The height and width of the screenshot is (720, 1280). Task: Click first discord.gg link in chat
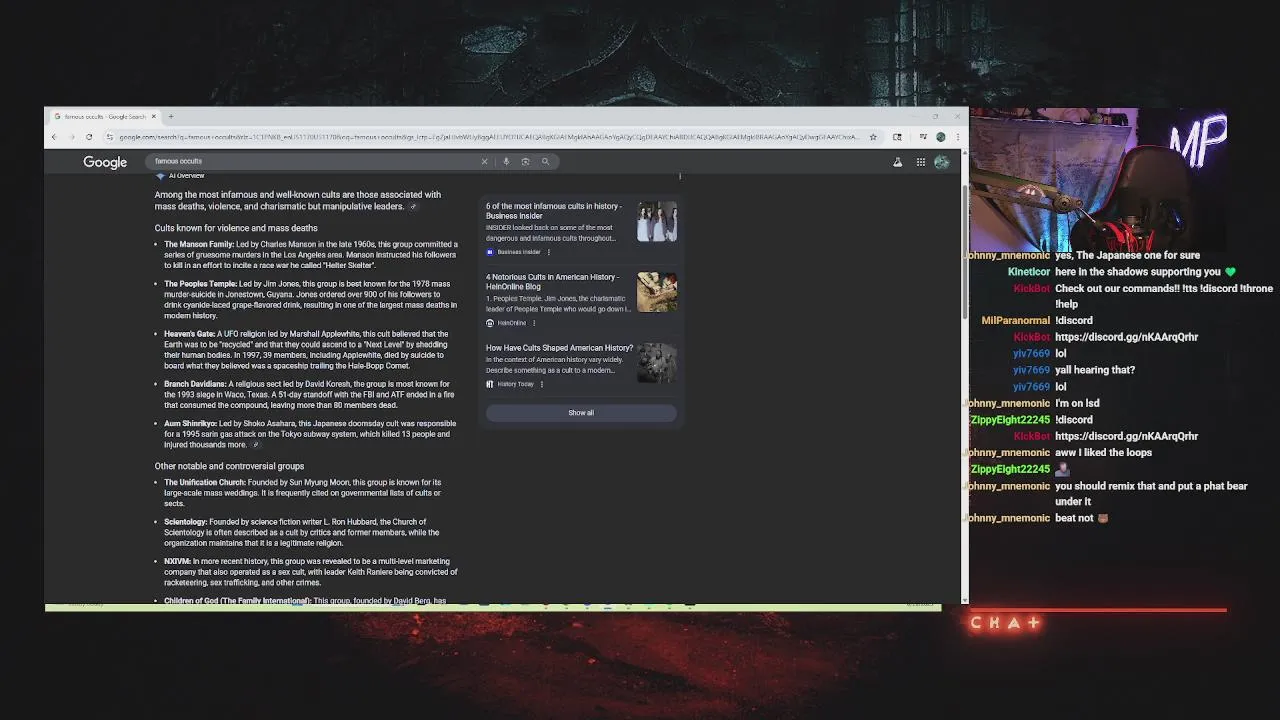[x=1126, y=337]
